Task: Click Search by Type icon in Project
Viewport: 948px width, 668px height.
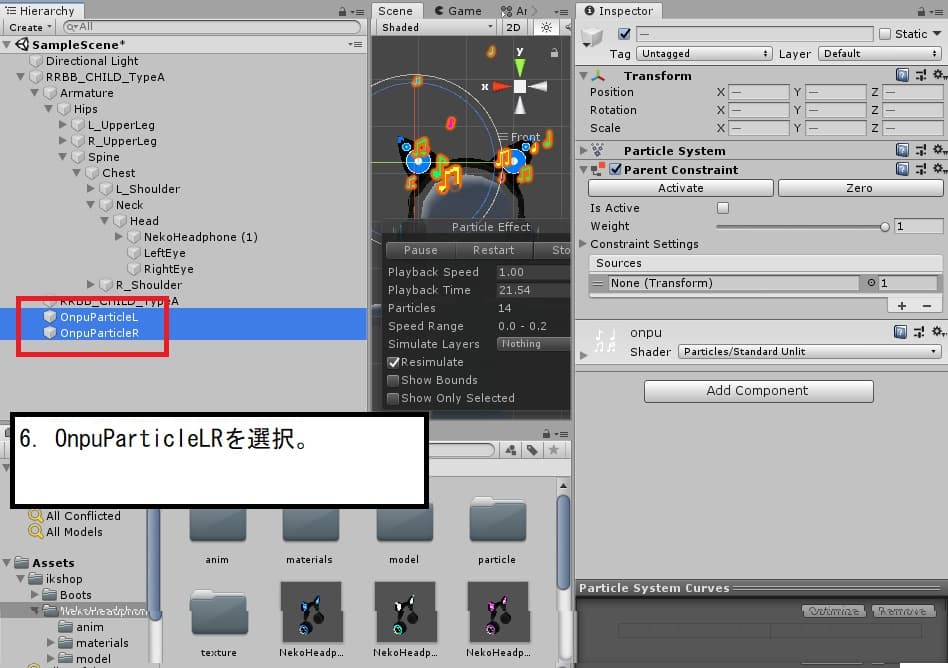Action: coord(511,450)
